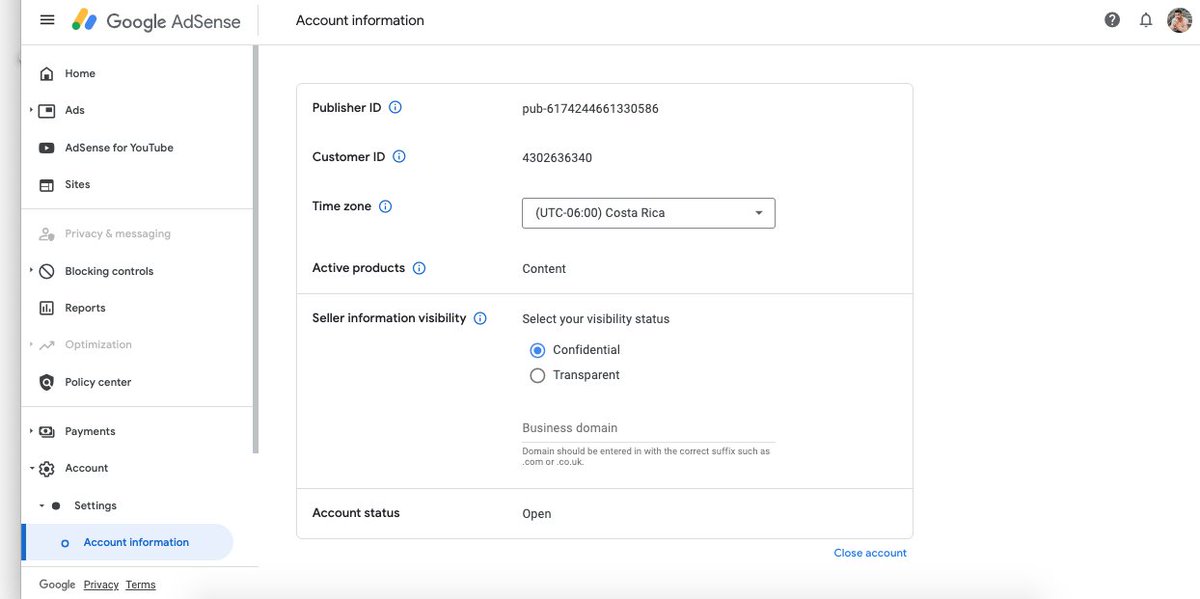The width and height of the screenshot is (1200, 599).
Task: Collapse the Settings submenu arrow
Action: [41, 506]
